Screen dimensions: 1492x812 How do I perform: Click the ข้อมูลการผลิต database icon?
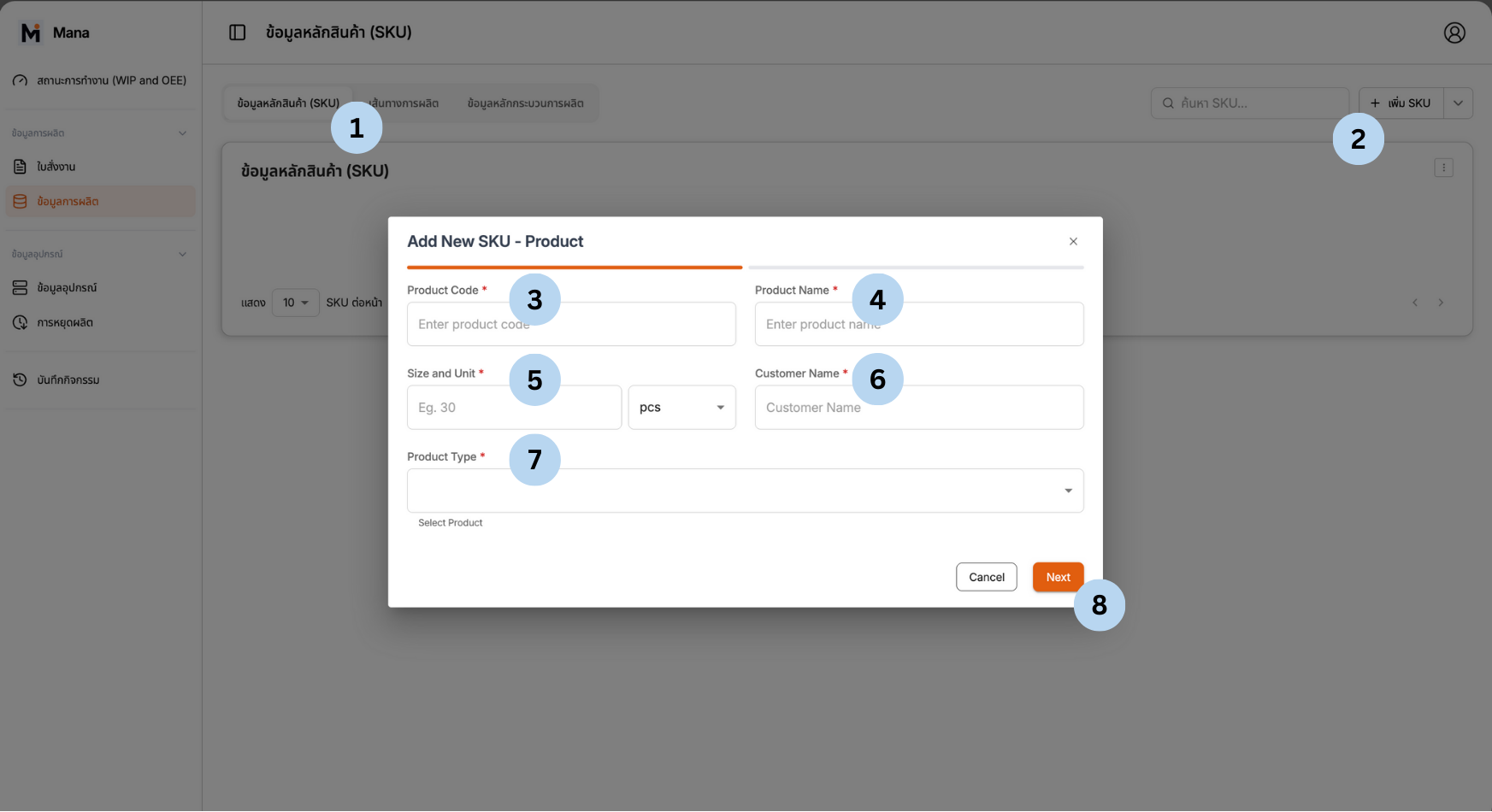[x=20, y=201]
